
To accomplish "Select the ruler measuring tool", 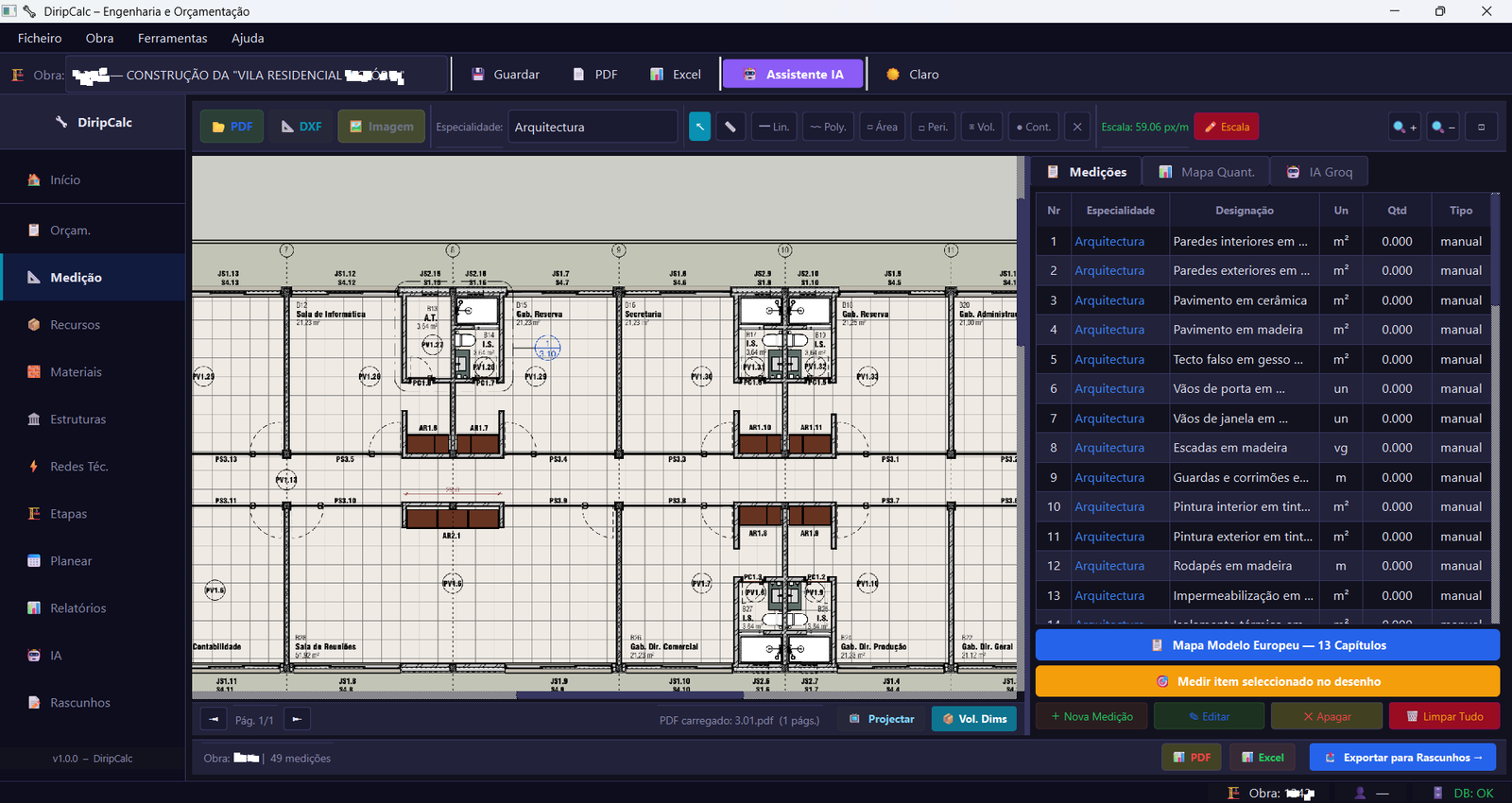I will pos(730,127).
